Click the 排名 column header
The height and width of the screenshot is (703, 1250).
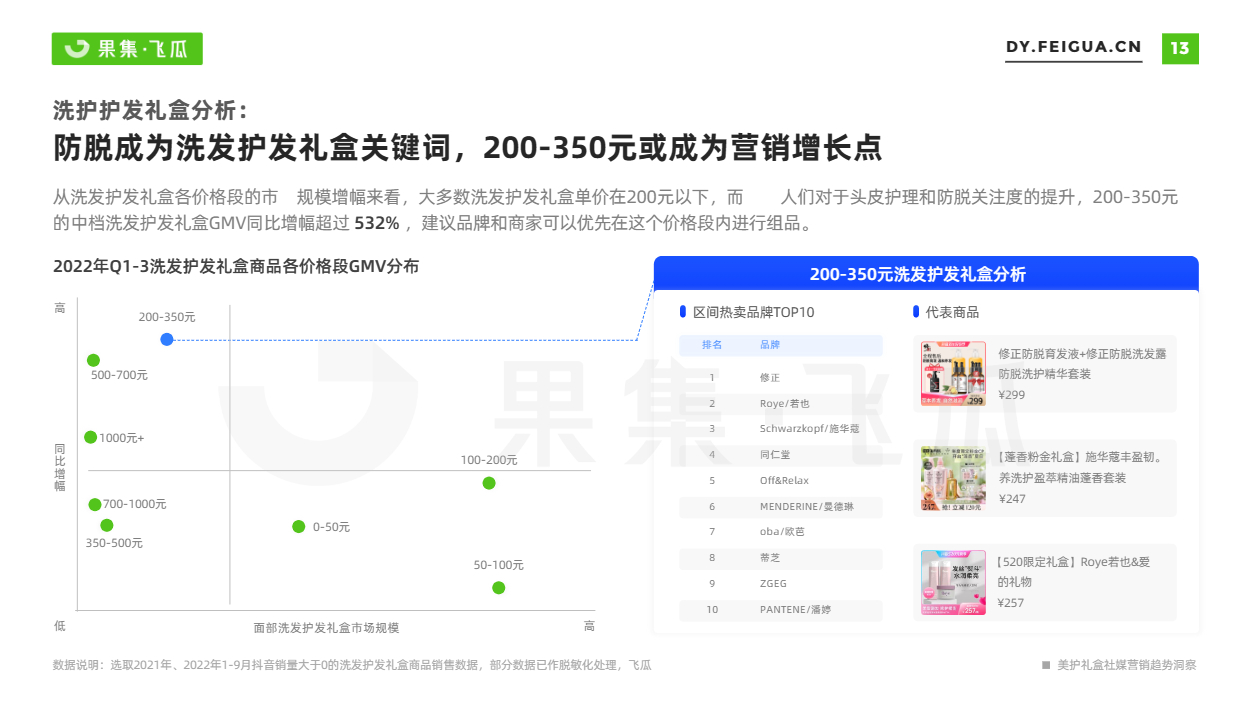pyautogui.click(x=712, y=345)
